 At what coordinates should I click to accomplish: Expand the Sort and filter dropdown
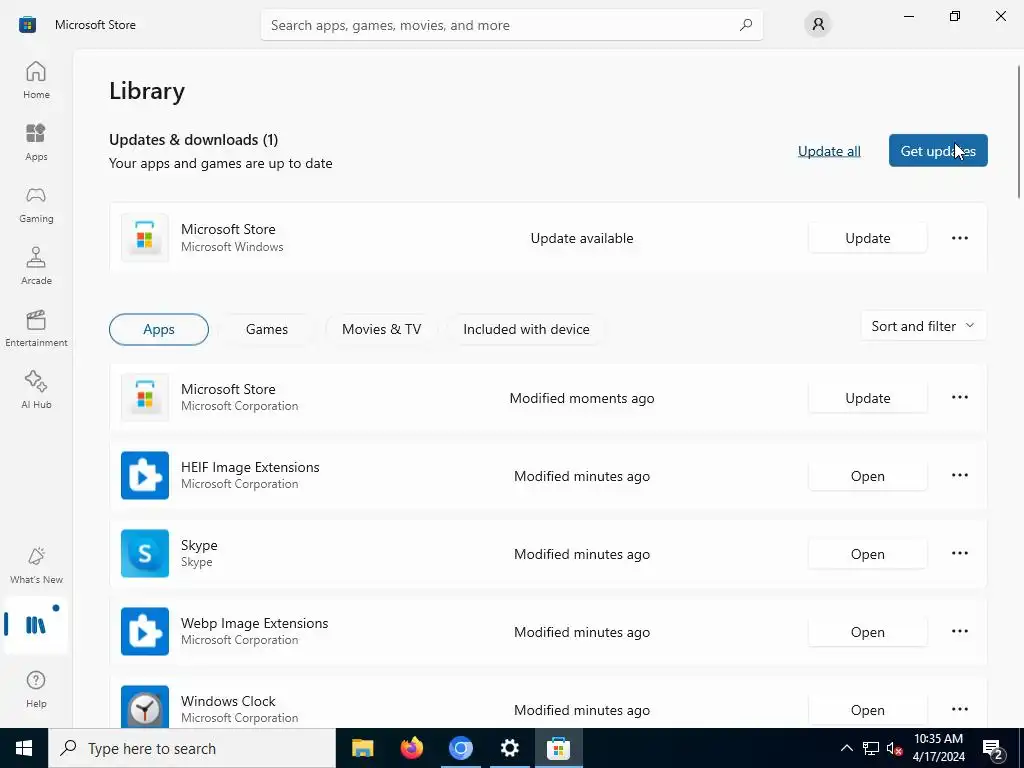(x=923, y=326)
